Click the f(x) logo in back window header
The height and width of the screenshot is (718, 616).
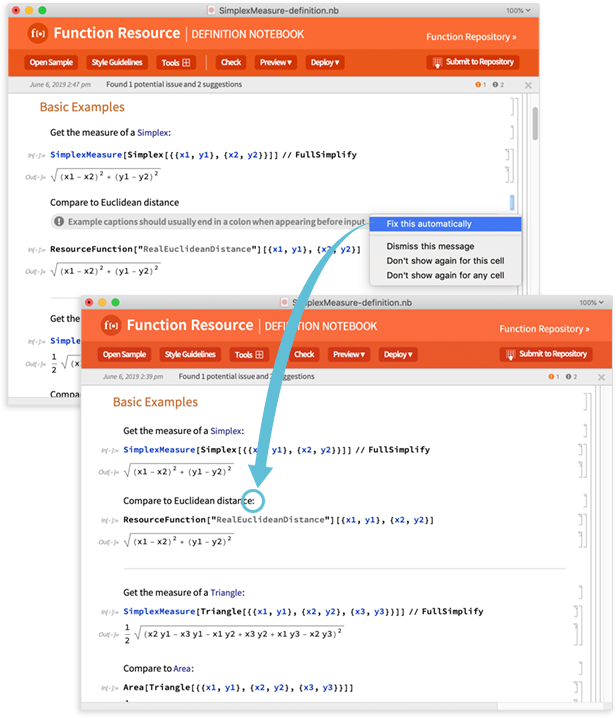click(38, 33)
